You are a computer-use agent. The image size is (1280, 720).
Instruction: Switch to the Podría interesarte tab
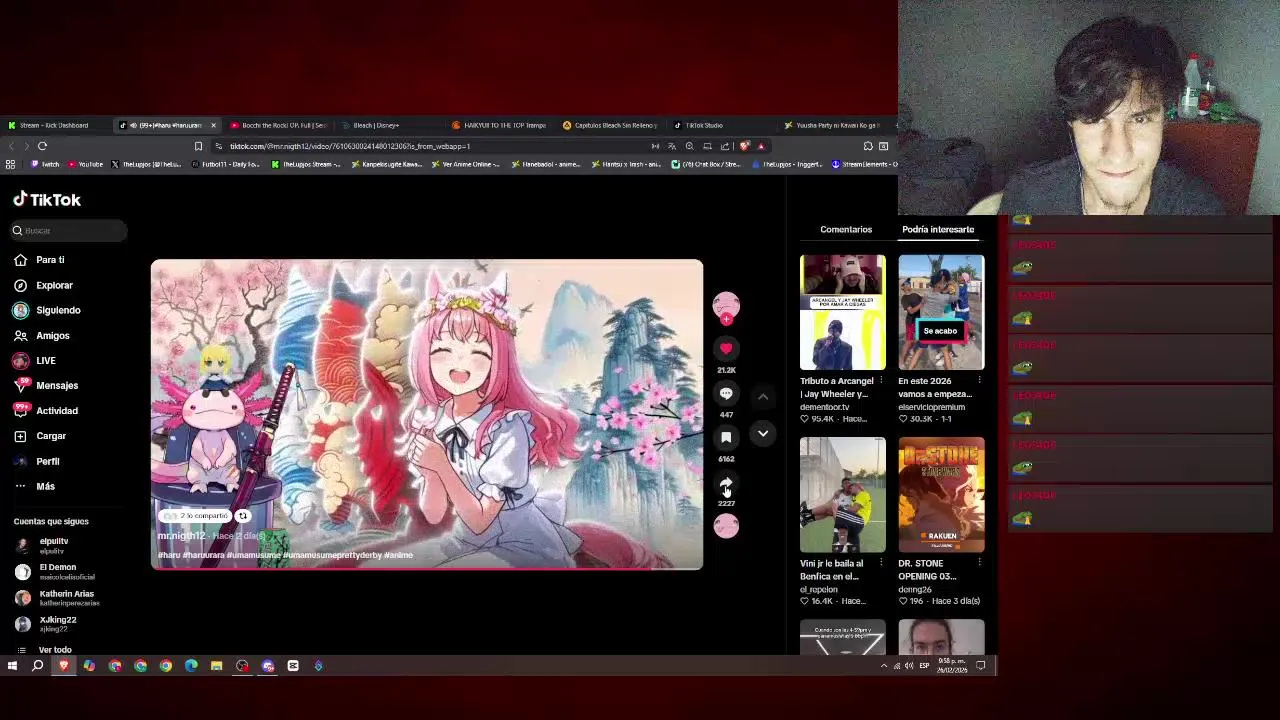938,229
